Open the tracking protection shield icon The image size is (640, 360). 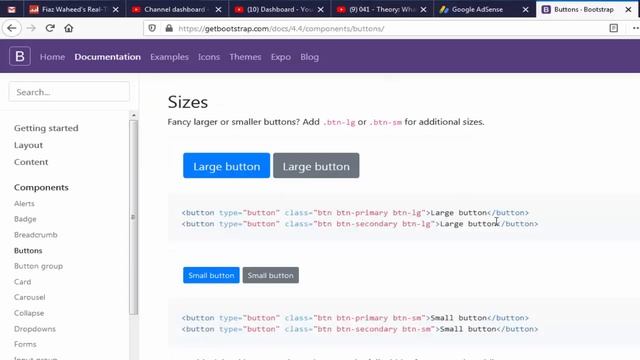[152, 28]
